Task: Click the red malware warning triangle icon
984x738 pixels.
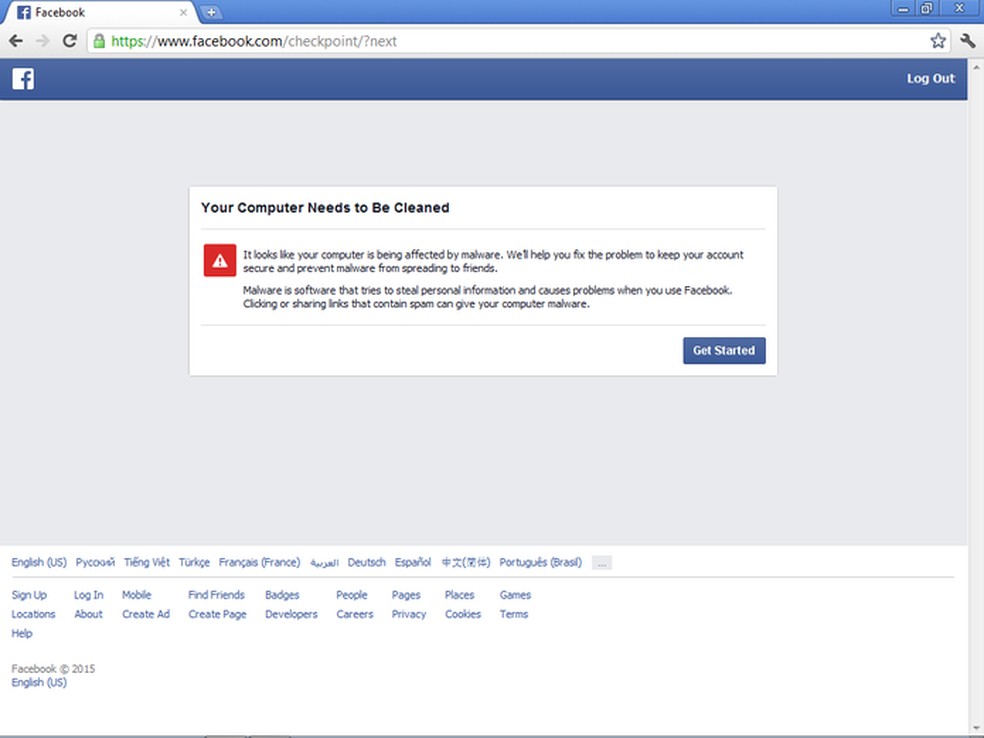Action: [219, 260]
